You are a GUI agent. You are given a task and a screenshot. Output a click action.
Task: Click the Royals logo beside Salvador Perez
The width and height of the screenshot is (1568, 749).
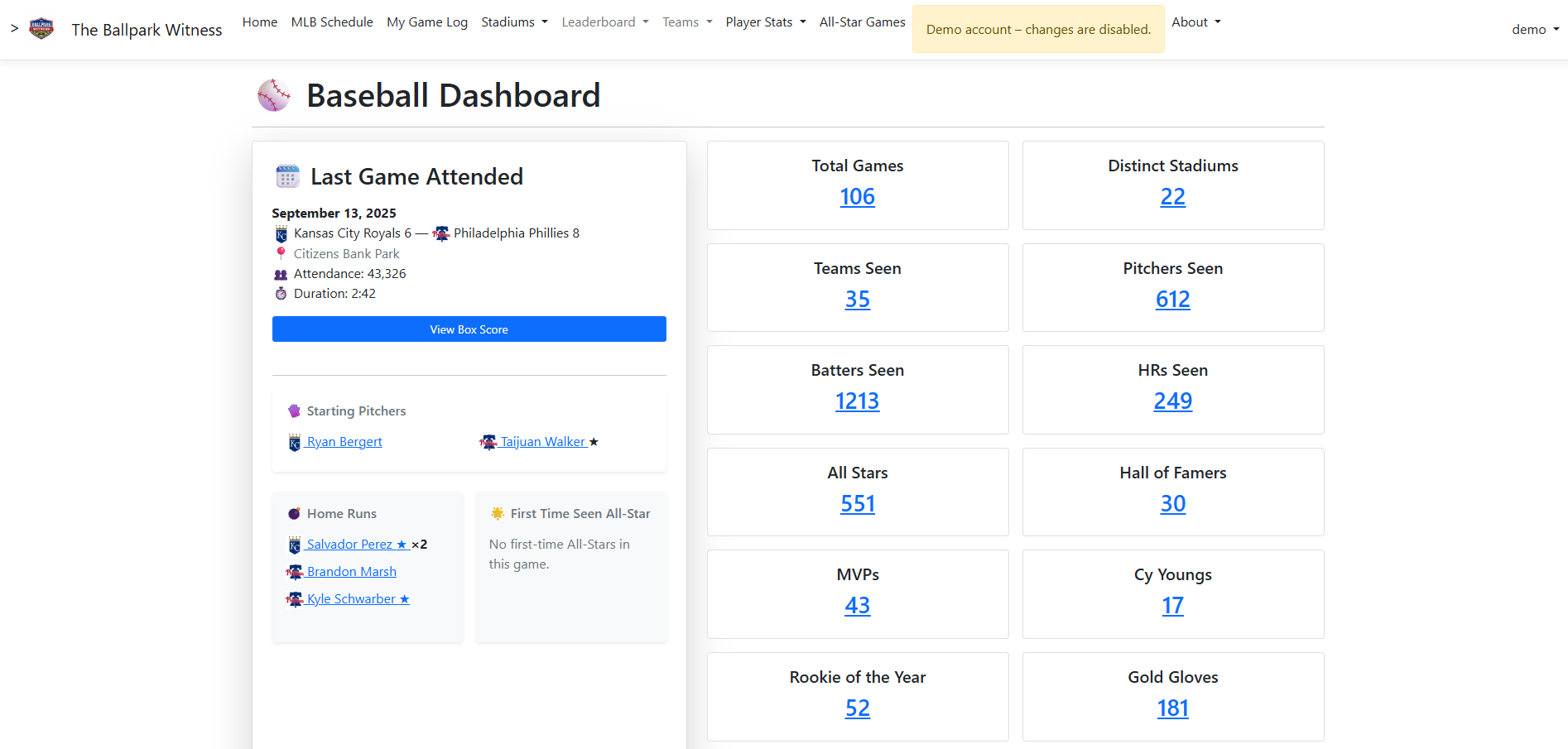pyautogui.click(x=295, y=545)
